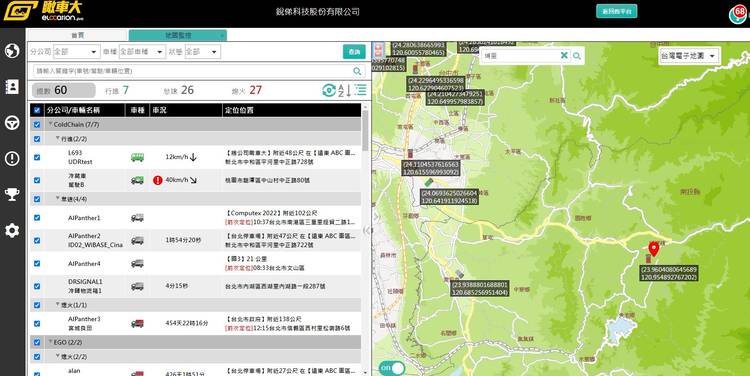Image resolution: width=750 pixels, height=376 pixels.
Task: Toggle list layout icon beside A-Z sort
Action: pos(361,90)
